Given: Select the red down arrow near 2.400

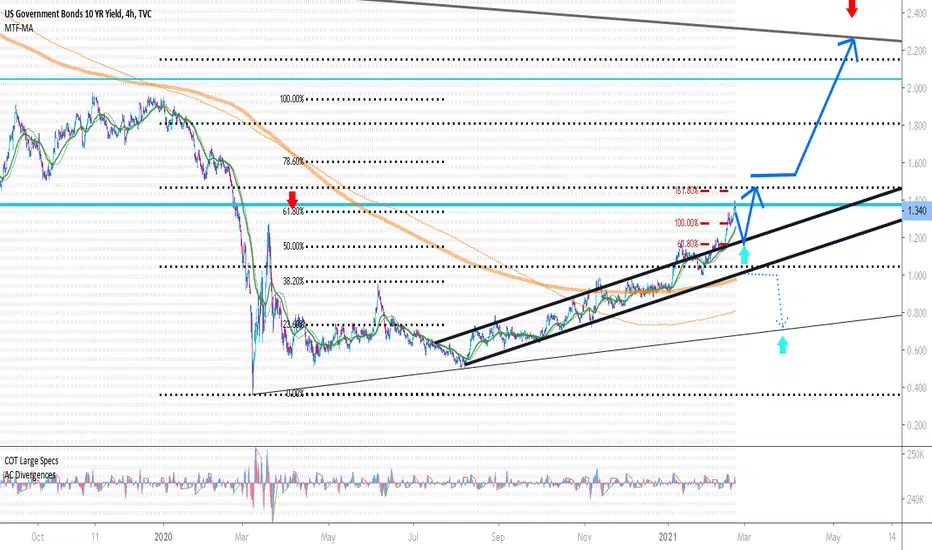Looking at the screenshot, I should (x=852, y=8).
